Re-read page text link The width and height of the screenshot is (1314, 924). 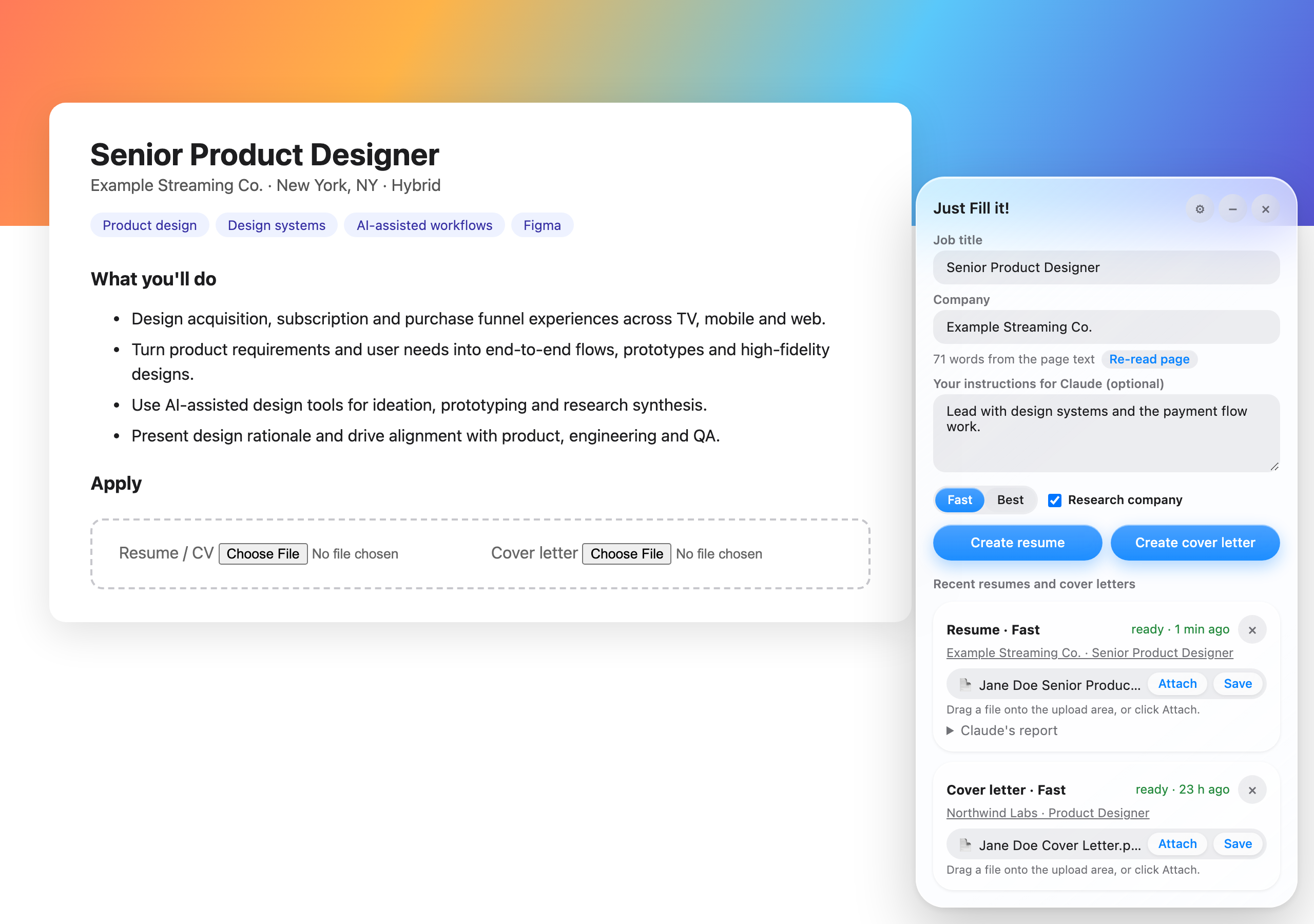point(1149,359)
